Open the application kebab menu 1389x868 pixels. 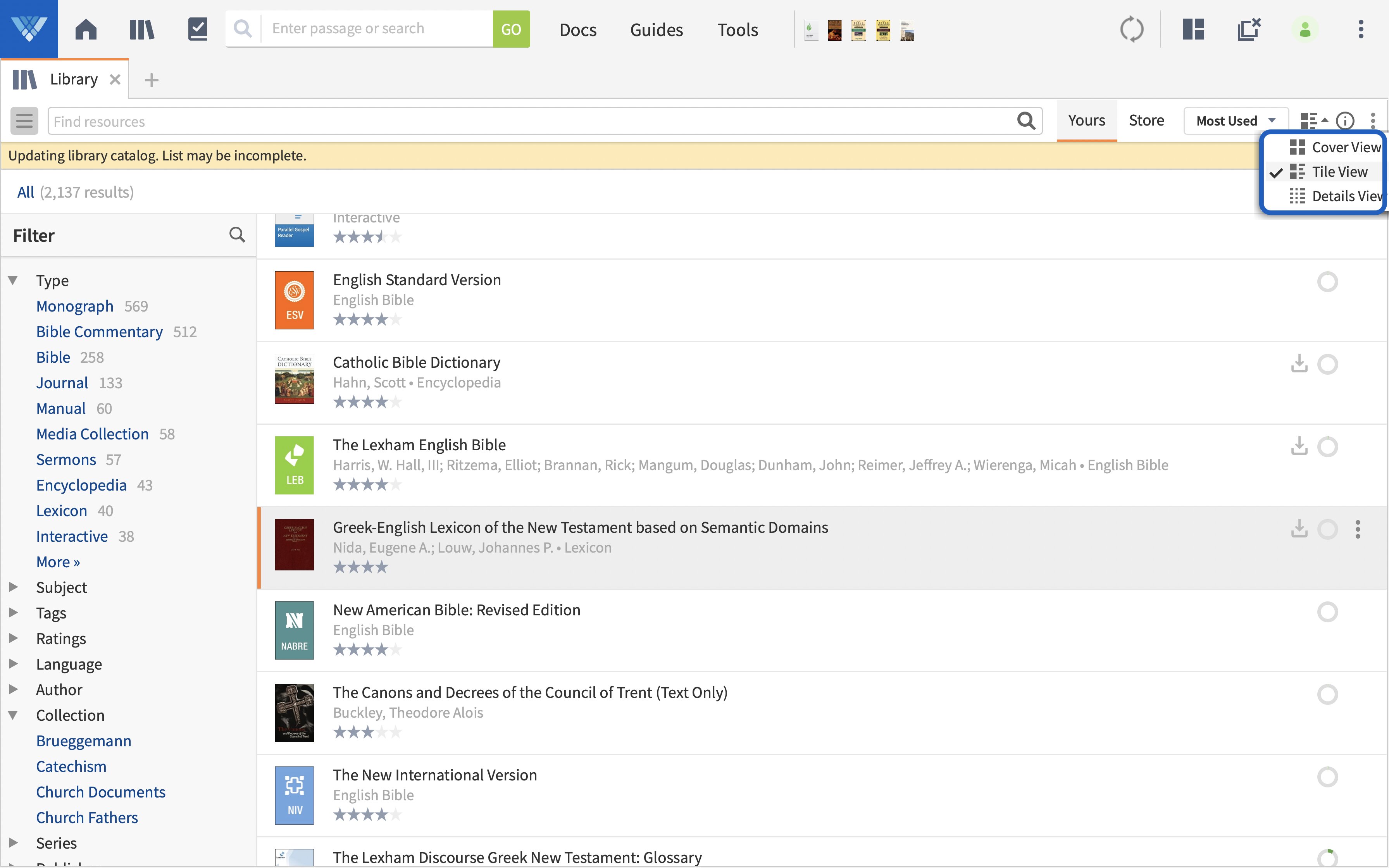1361,29
